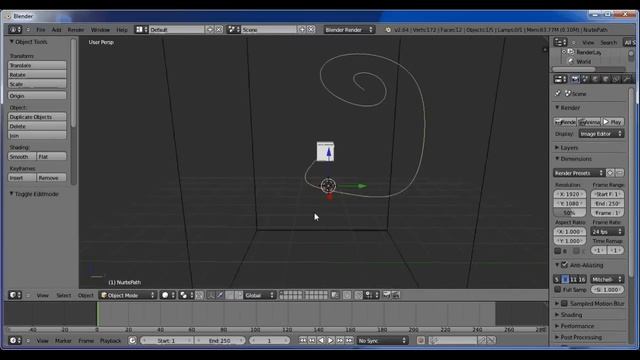Delete the current screen layout
The image size is (640, 360).
[219, 29]
